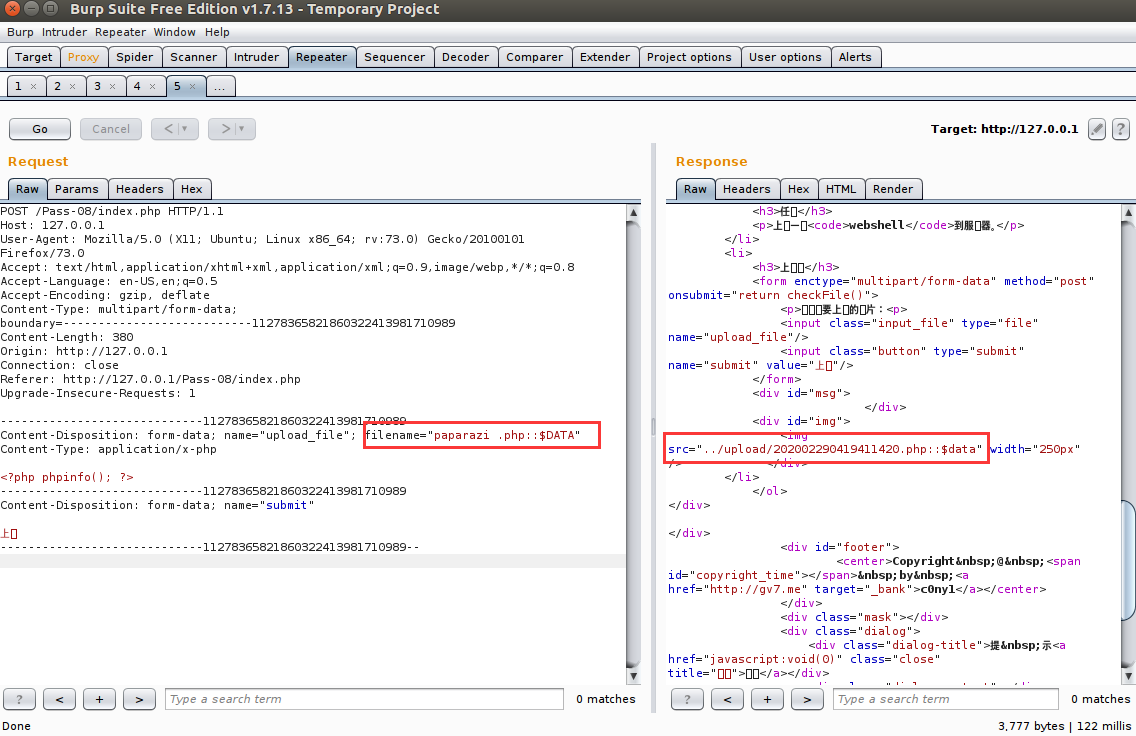Open the Help menu

[217, 32]
